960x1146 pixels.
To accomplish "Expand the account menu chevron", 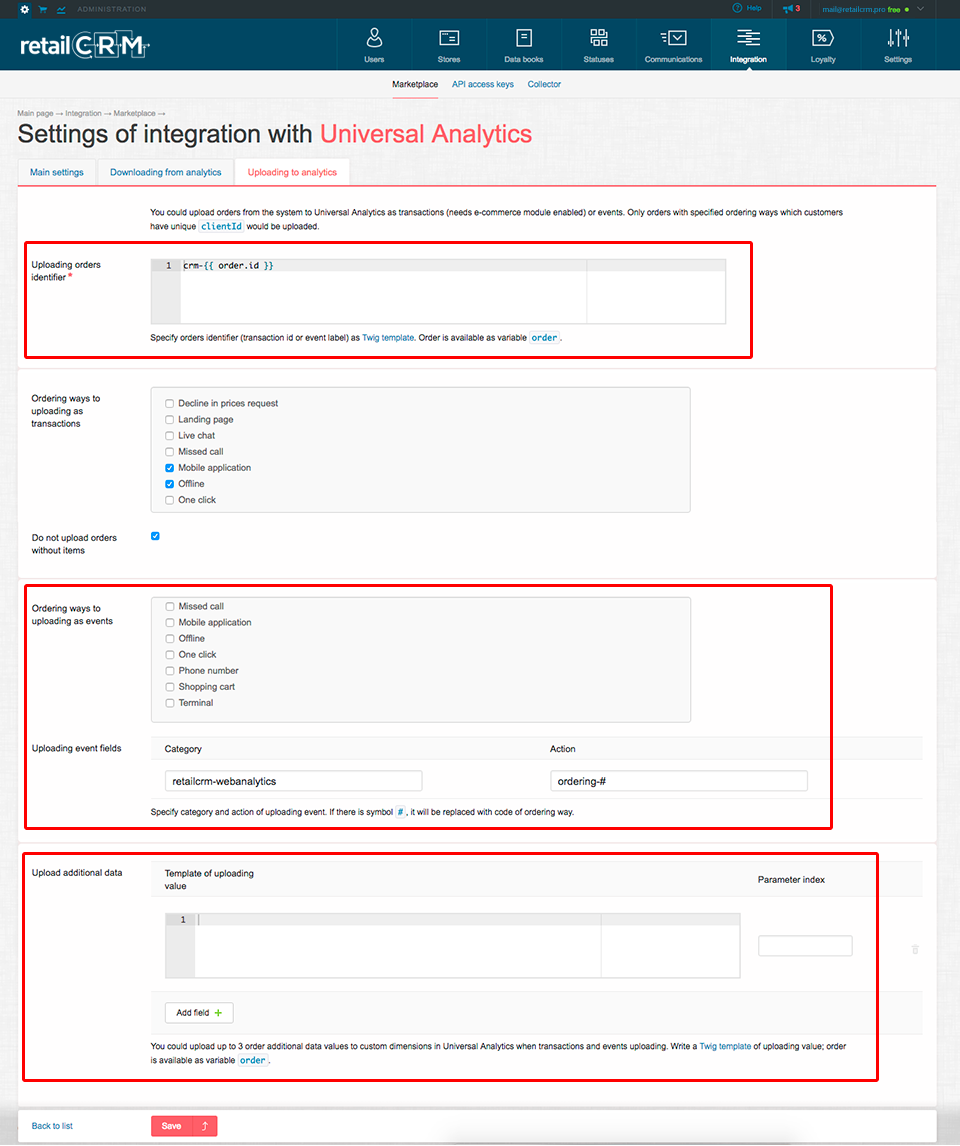I will coord(921,9).
